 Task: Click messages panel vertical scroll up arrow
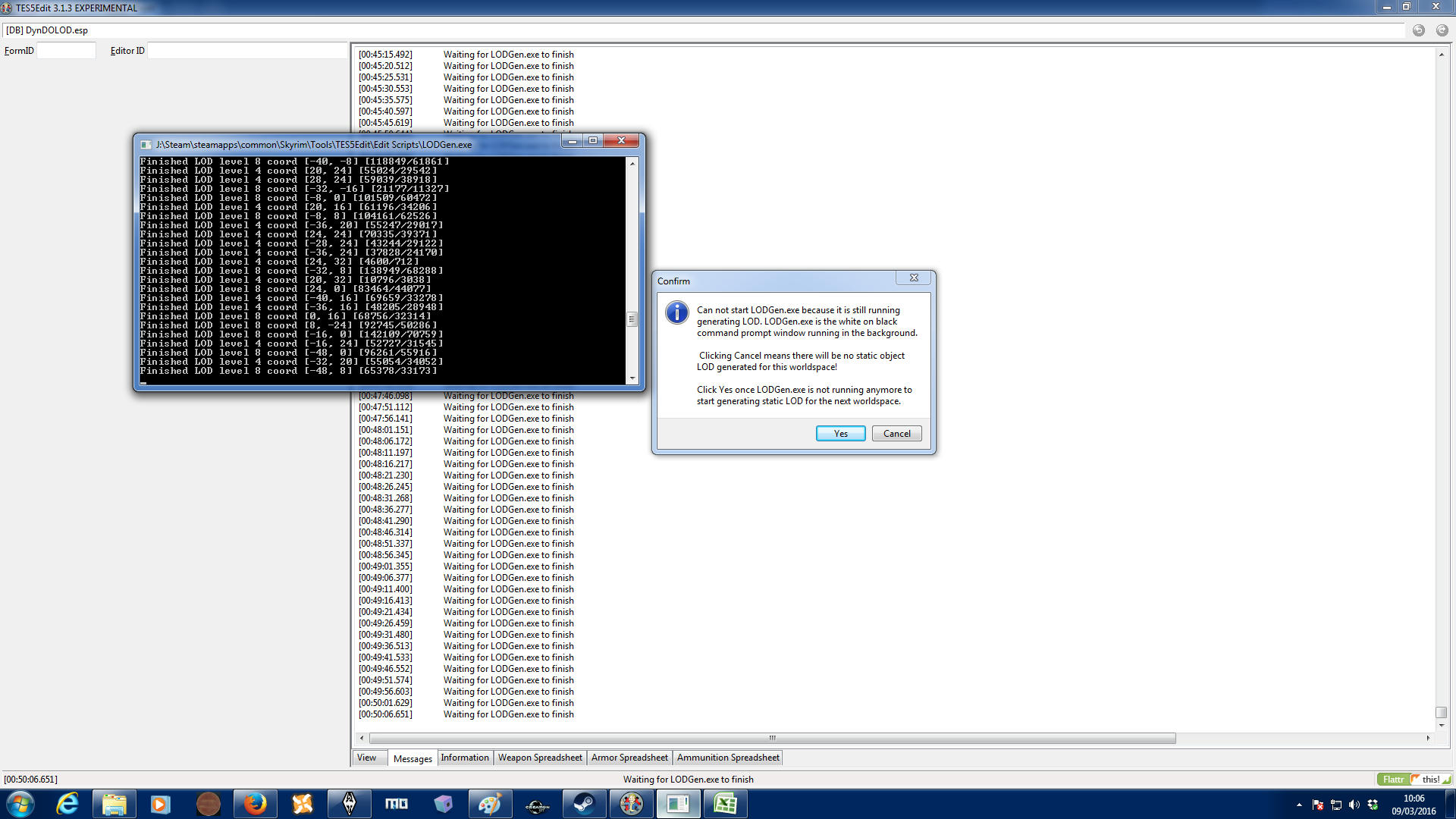coord(1441,55)
